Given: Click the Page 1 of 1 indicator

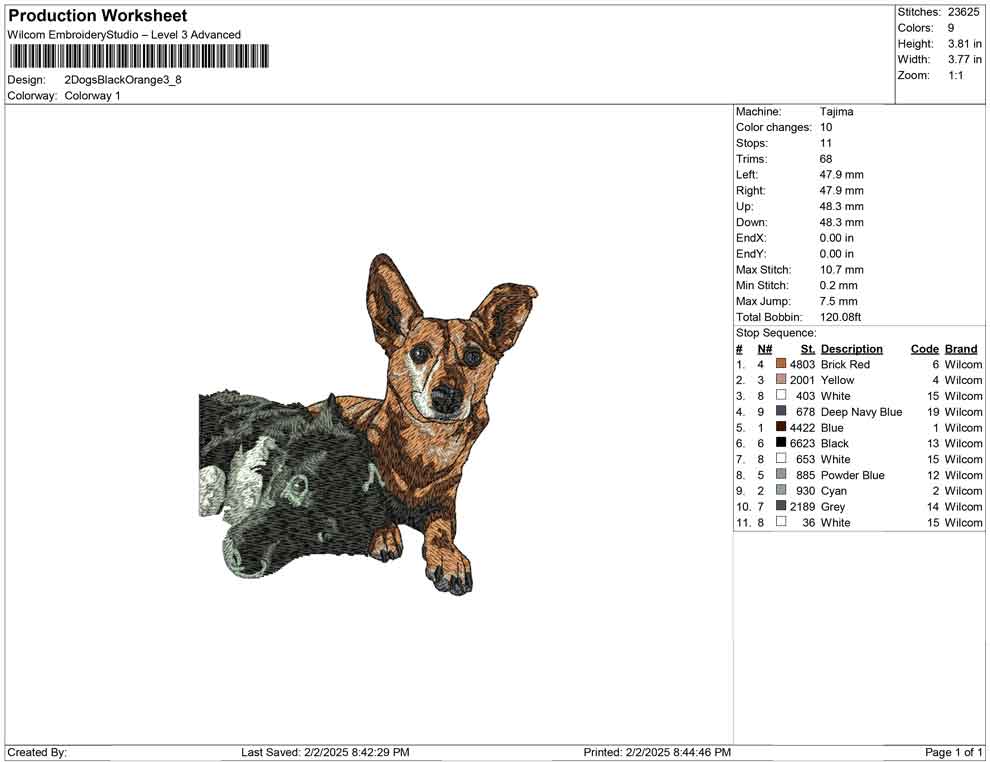Looking at the screenshot, I should (953, 752).
